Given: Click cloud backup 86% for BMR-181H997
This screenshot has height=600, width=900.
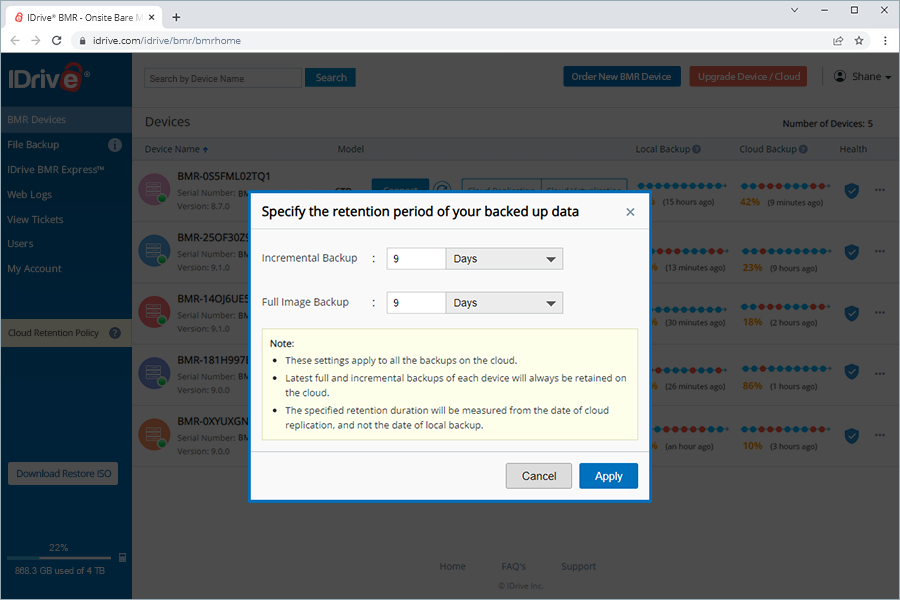Looking at the screenshot, I should coord(752,386).
